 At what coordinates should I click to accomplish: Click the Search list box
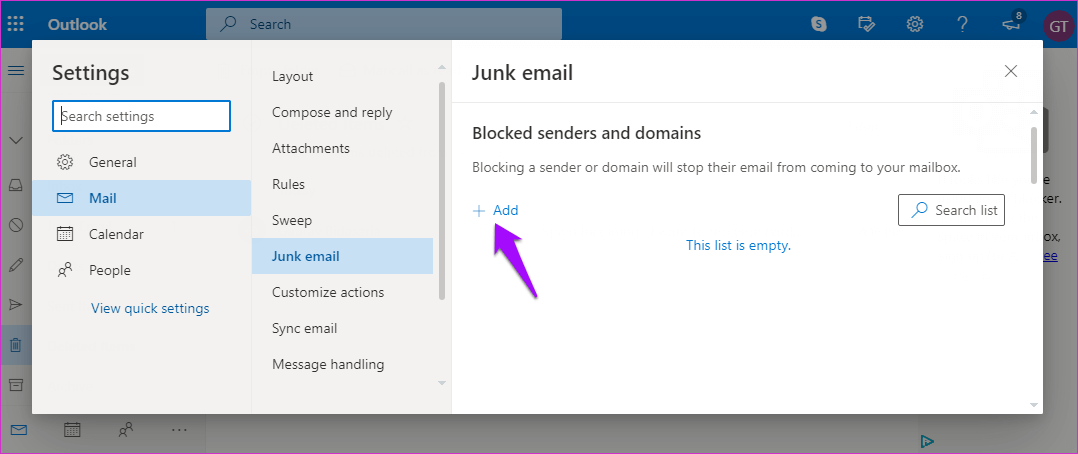(x=952, y=210)
